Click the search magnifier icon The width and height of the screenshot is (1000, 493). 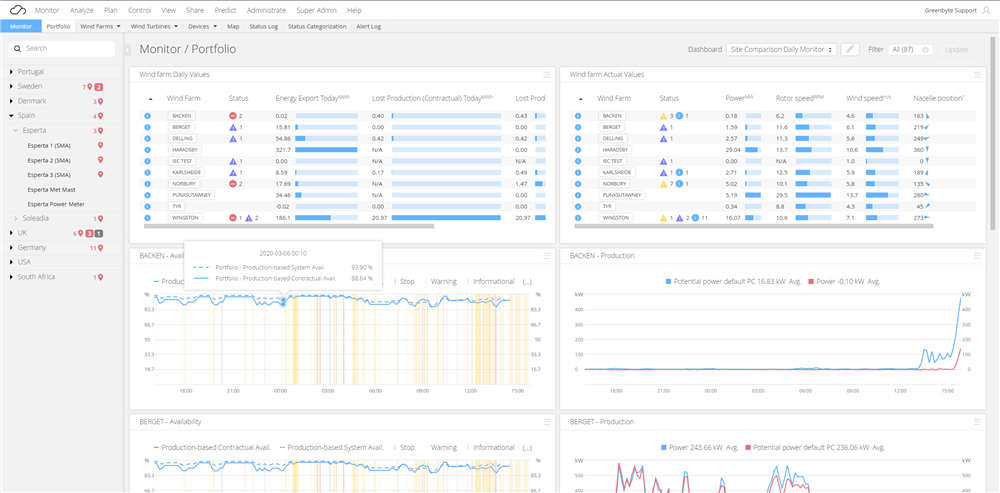click(x=18, y=48)
